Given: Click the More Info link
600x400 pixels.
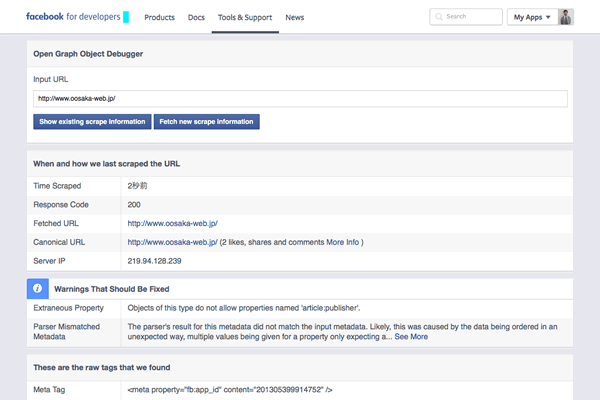Looking at the screenshot, I should 342,242.
